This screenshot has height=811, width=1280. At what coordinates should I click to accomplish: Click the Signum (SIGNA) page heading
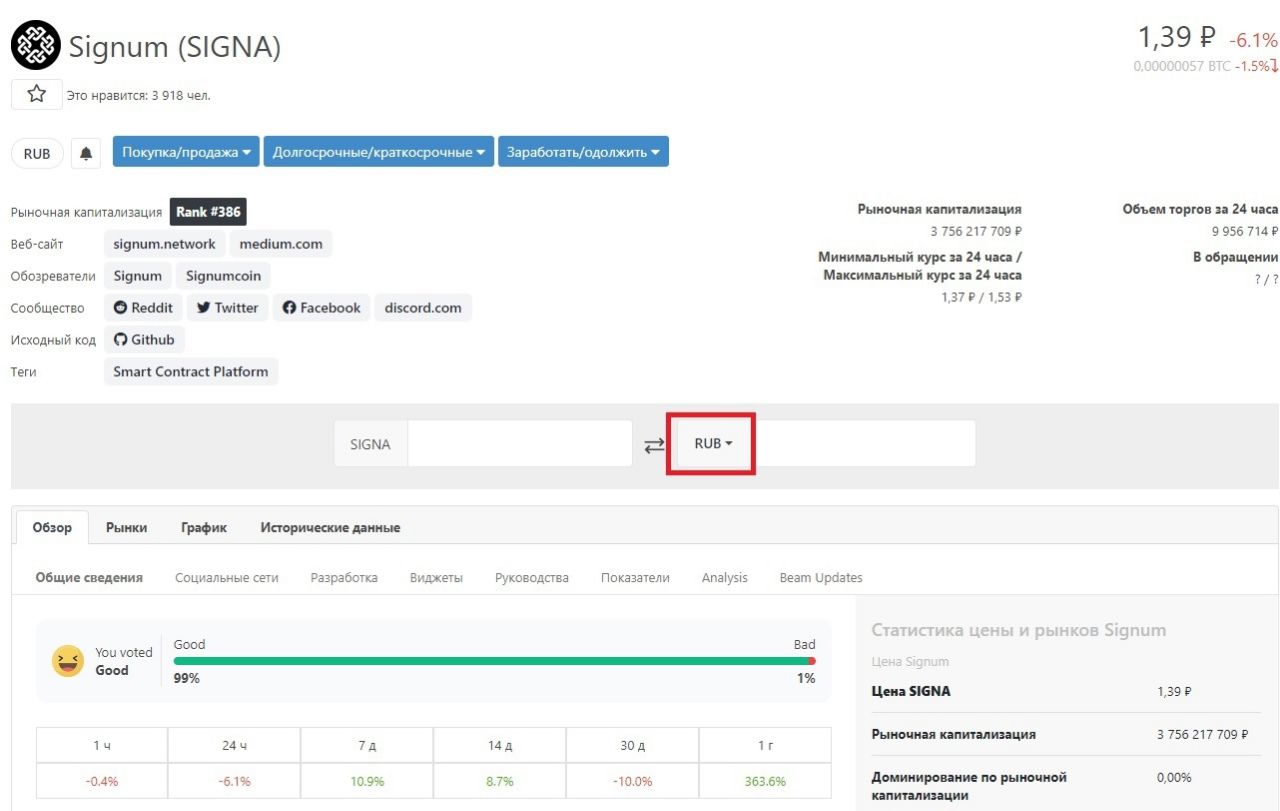(175, 46)
